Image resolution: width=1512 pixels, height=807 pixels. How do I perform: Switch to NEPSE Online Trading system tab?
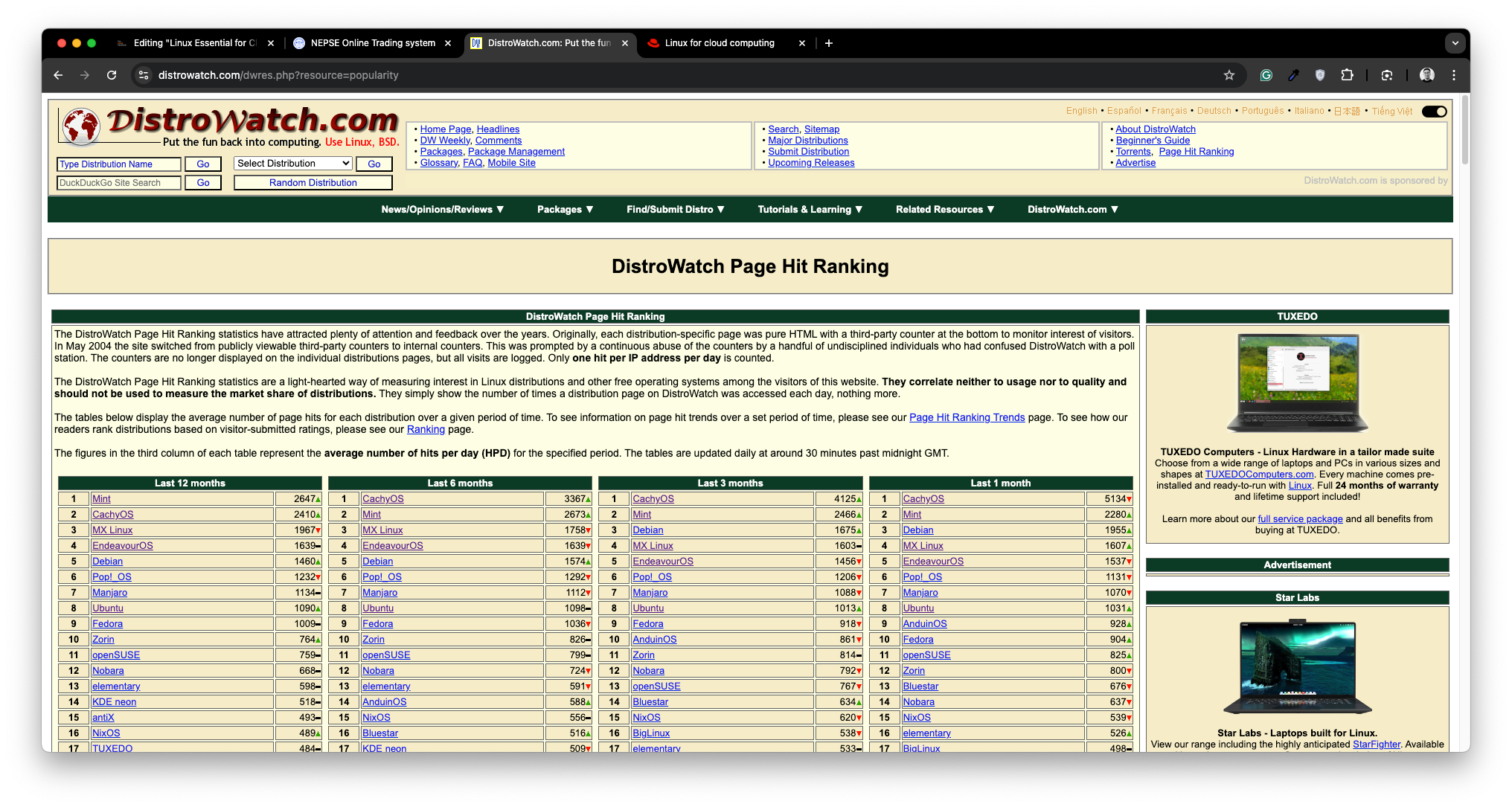point(372,43)
